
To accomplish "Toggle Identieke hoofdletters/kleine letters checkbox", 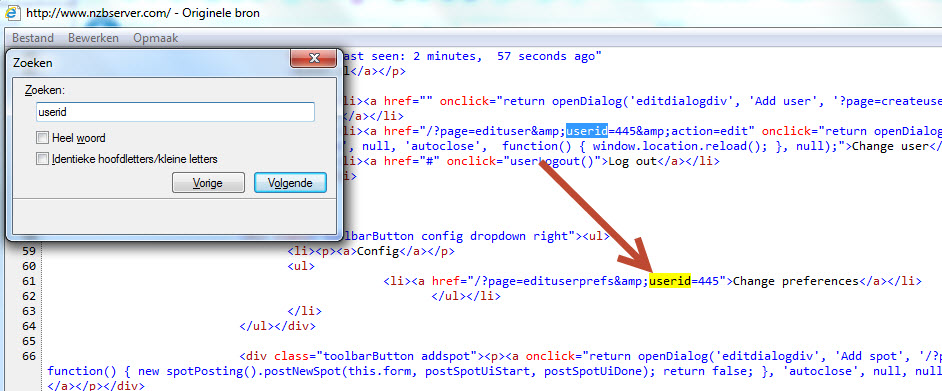I will click(x=42, y=159).
